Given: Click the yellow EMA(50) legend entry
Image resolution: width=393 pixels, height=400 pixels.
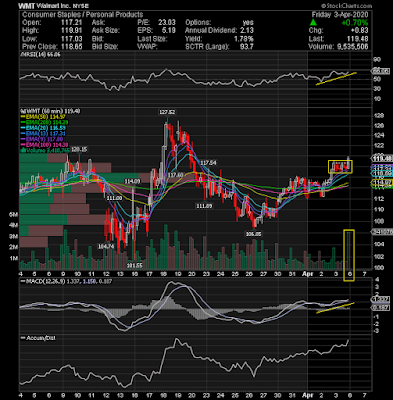Looking at the screenshot, I should [43, 117].
